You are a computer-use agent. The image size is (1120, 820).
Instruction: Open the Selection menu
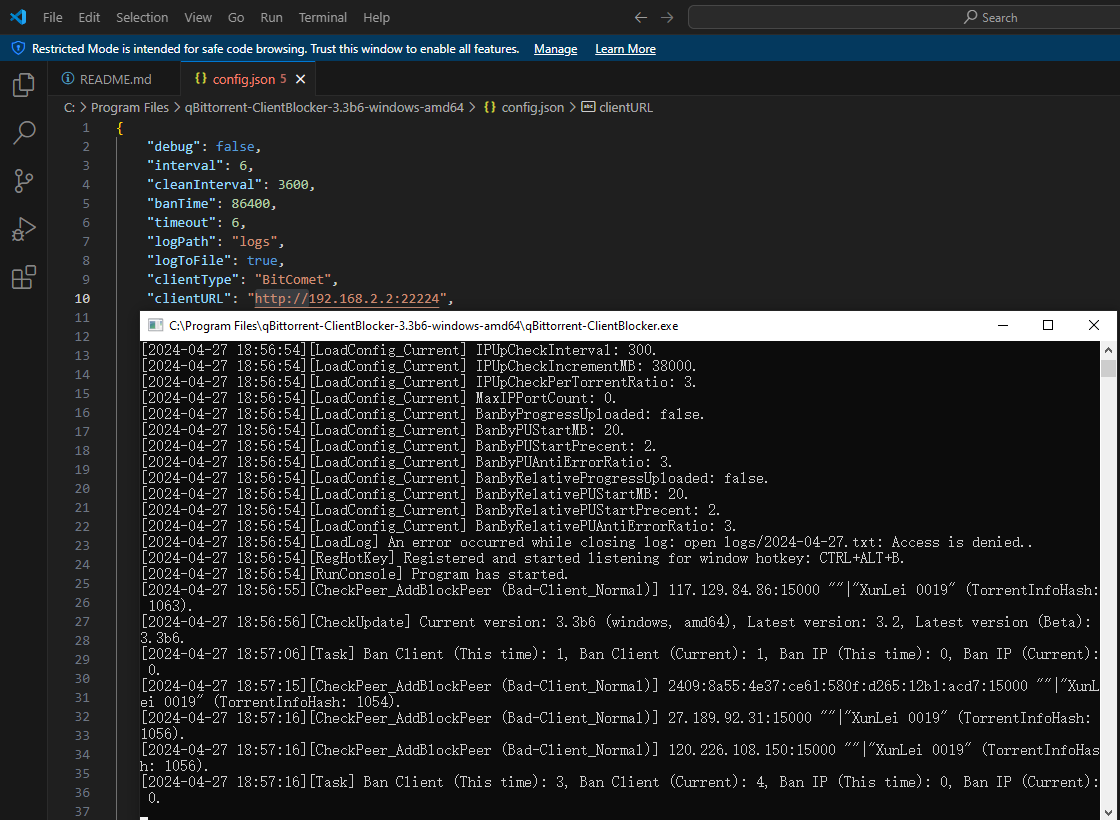tap(142, 17)
